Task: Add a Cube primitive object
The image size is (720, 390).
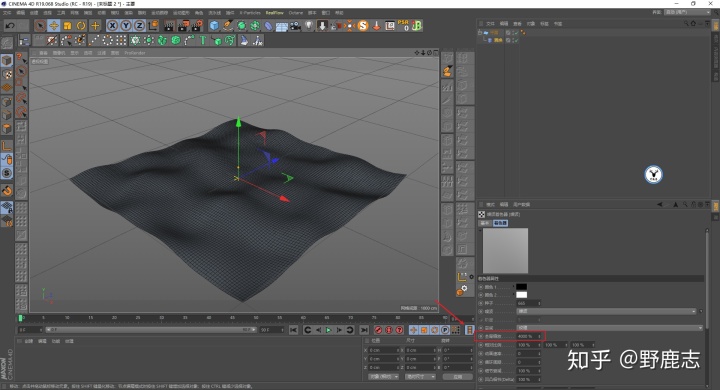Action: tap(214, 26)
